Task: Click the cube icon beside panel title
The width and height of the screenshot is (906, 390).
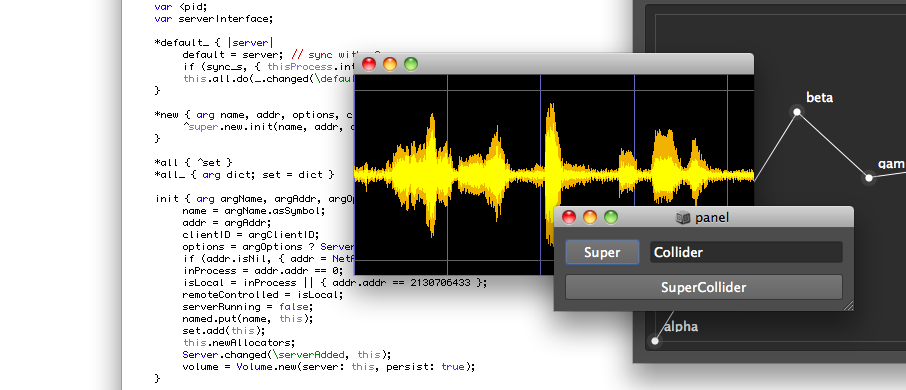Action: pos(683,217)
